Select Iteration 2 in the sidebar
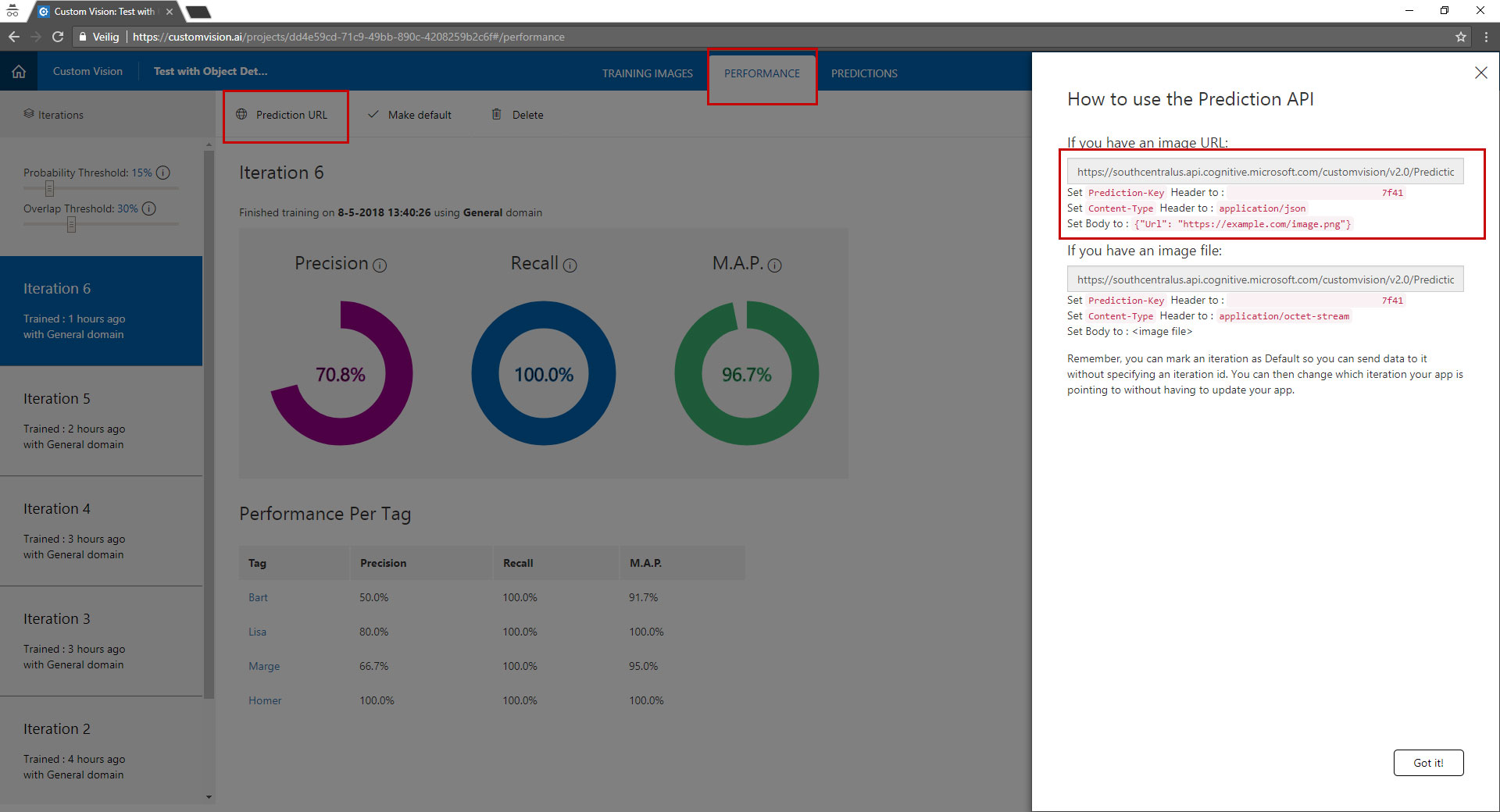Image resolution: width=1500 pixels, height=812 pixels. pyautogui.click(x=101, y=750)
